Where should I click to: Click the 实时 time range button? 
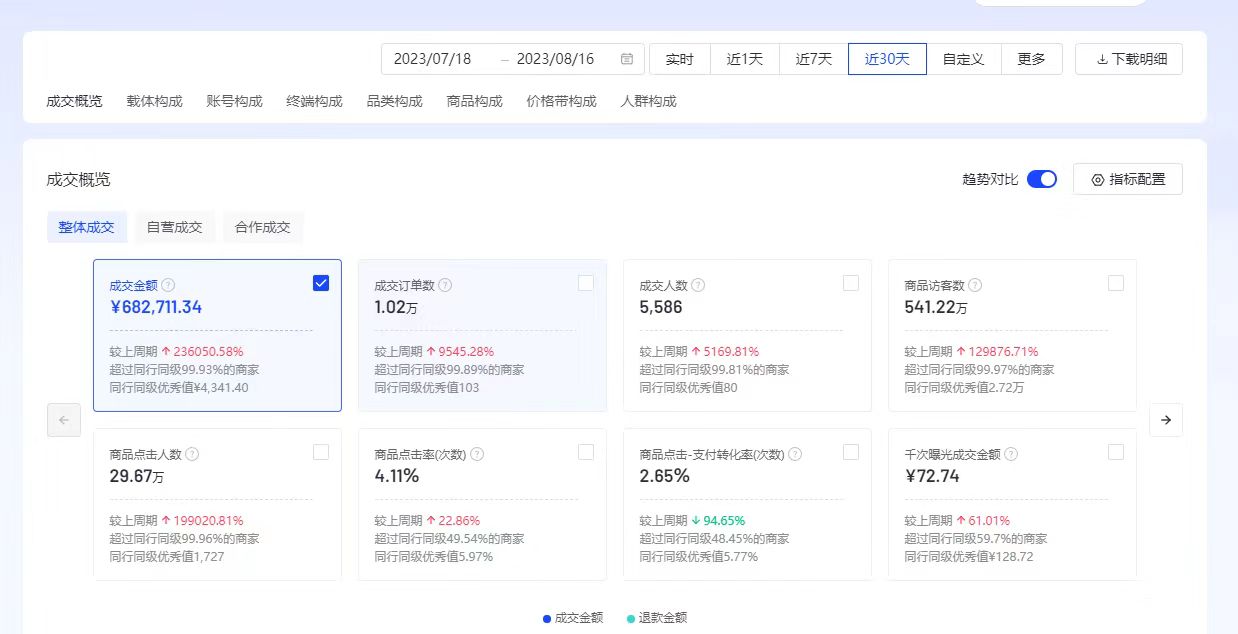(680, 59)
